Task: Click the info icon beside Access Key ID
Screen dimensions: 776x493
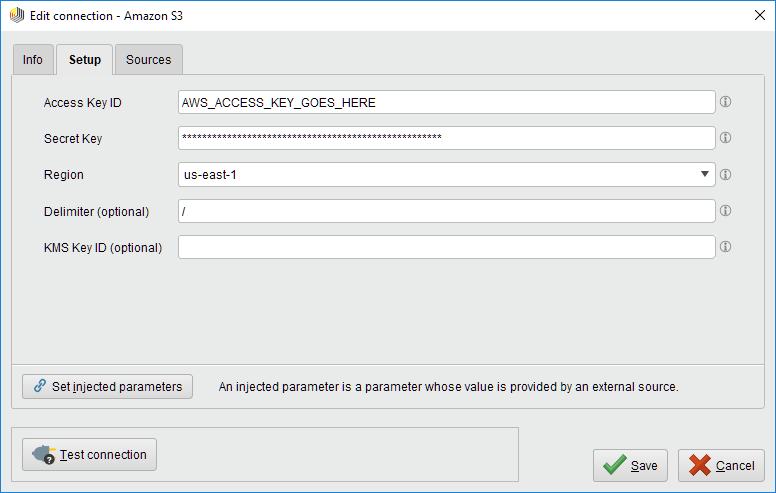Action: click(727, 102)
